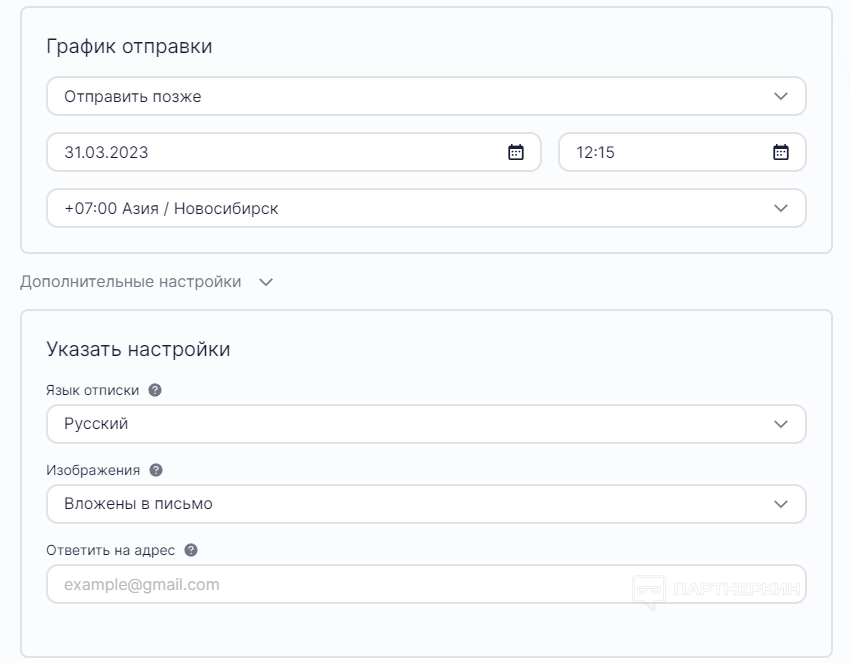Focus the example@gmail.com reply-to address field
The height and width of the screenshot is (663, 851).
[x=330, y=584]
